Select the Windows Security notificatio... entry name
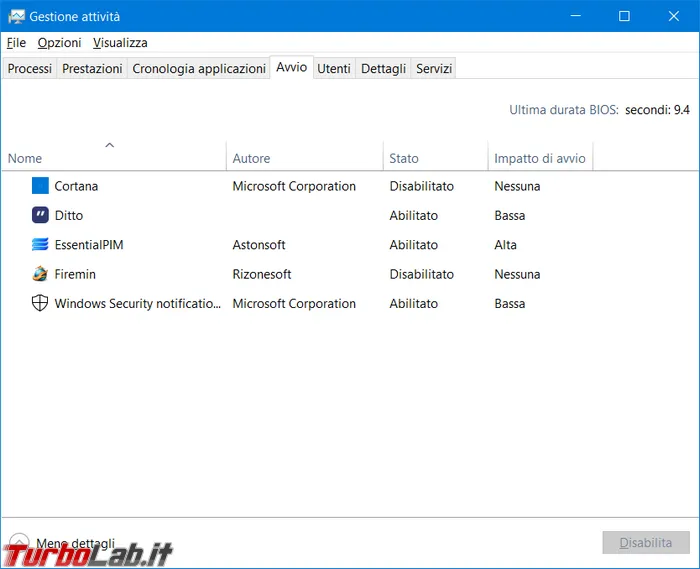 click(x=138, y=303)
